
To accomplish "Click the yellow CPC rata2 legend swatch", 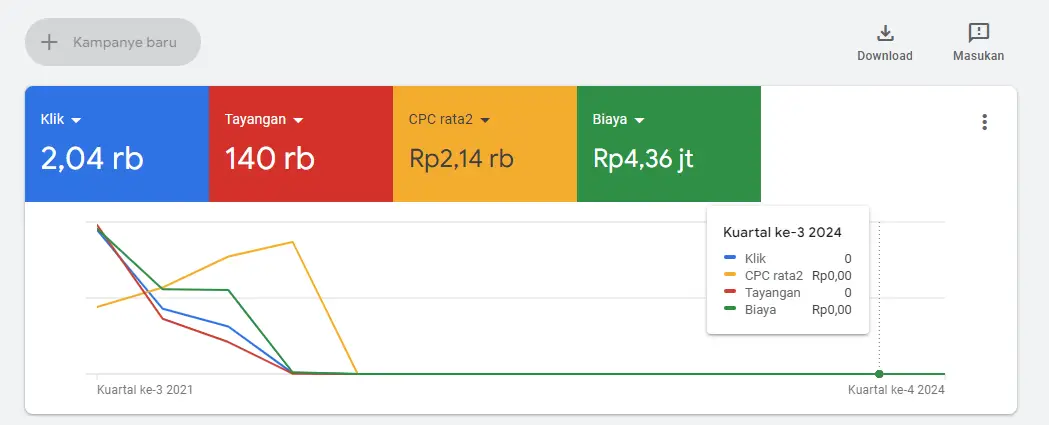I will click(730, 275).
